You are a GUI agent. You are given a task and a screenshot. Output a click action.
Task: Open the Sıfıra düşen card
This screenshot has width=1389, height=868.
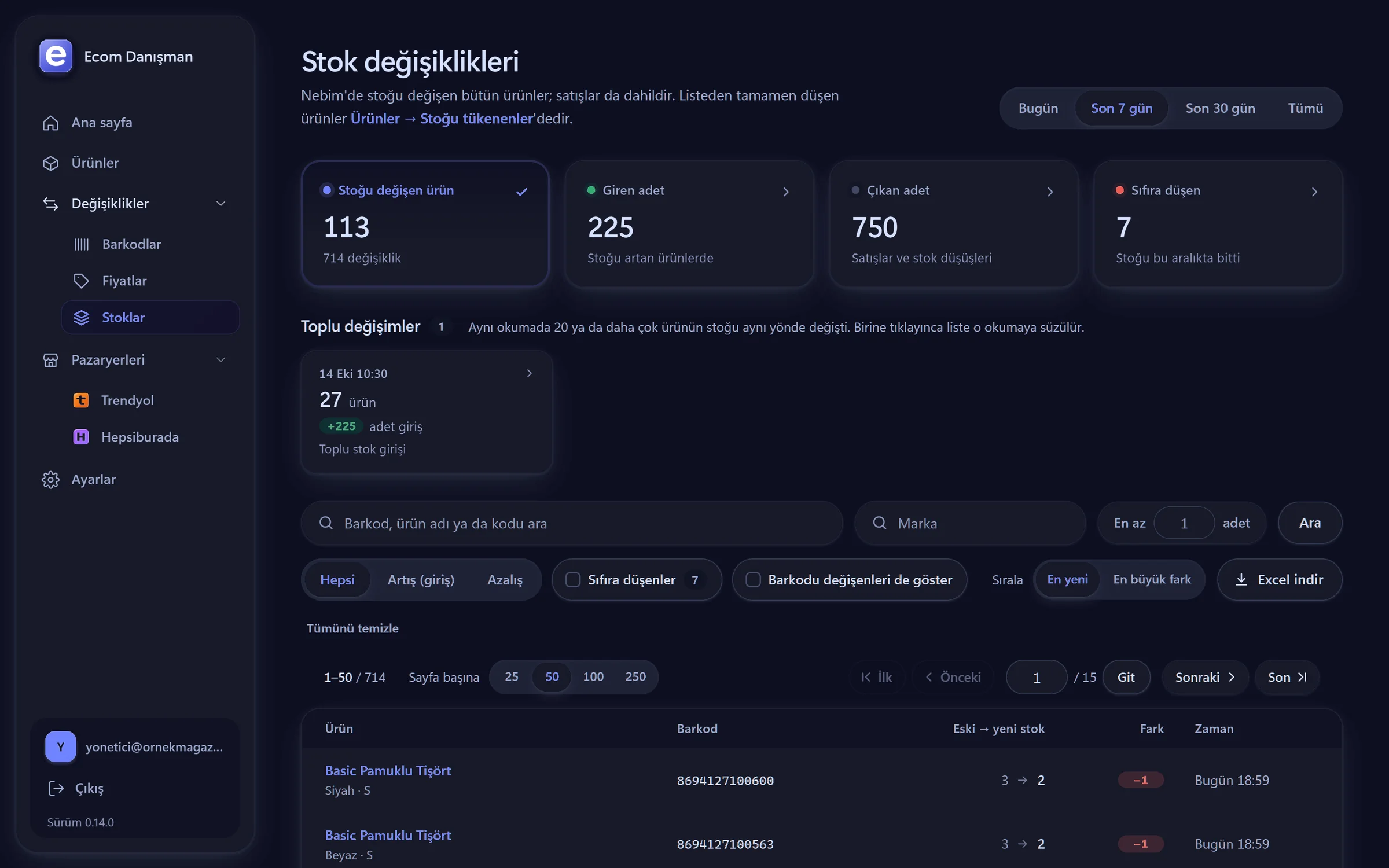tap(1218, 224)
